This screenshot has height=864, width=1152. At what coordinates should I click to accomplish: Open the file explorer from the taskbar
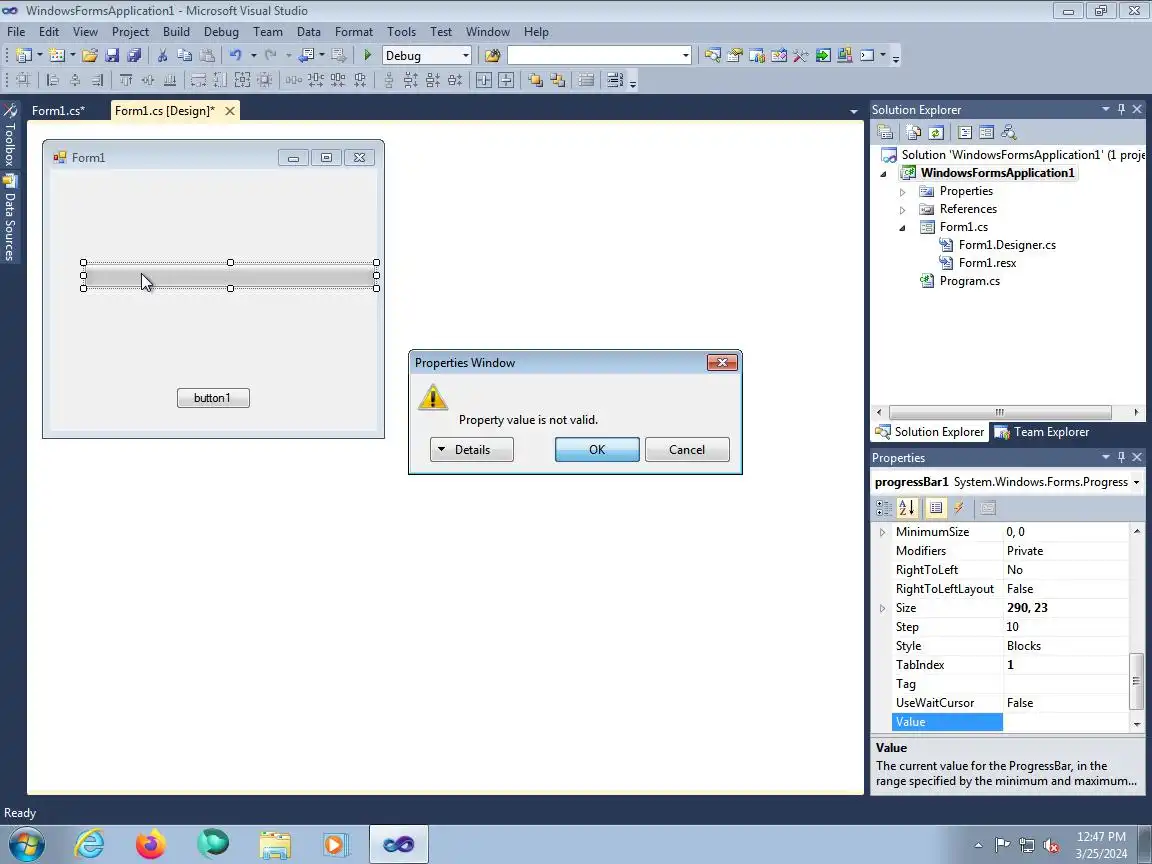[275, 844]
